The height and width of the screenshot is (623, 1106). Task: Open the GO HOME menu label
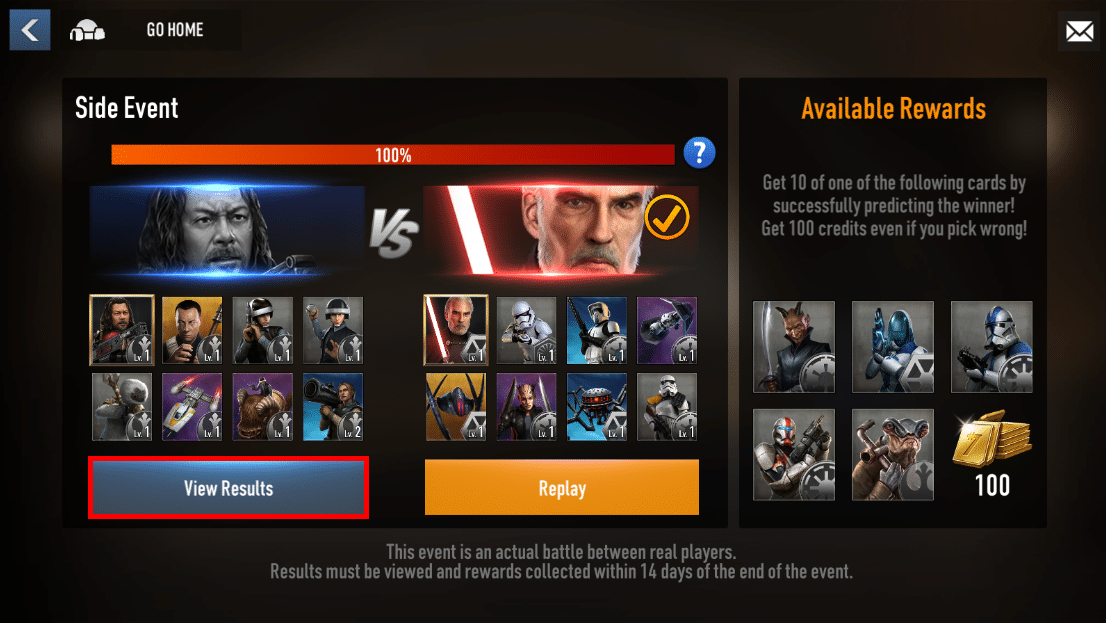click(x=175, y=30)
